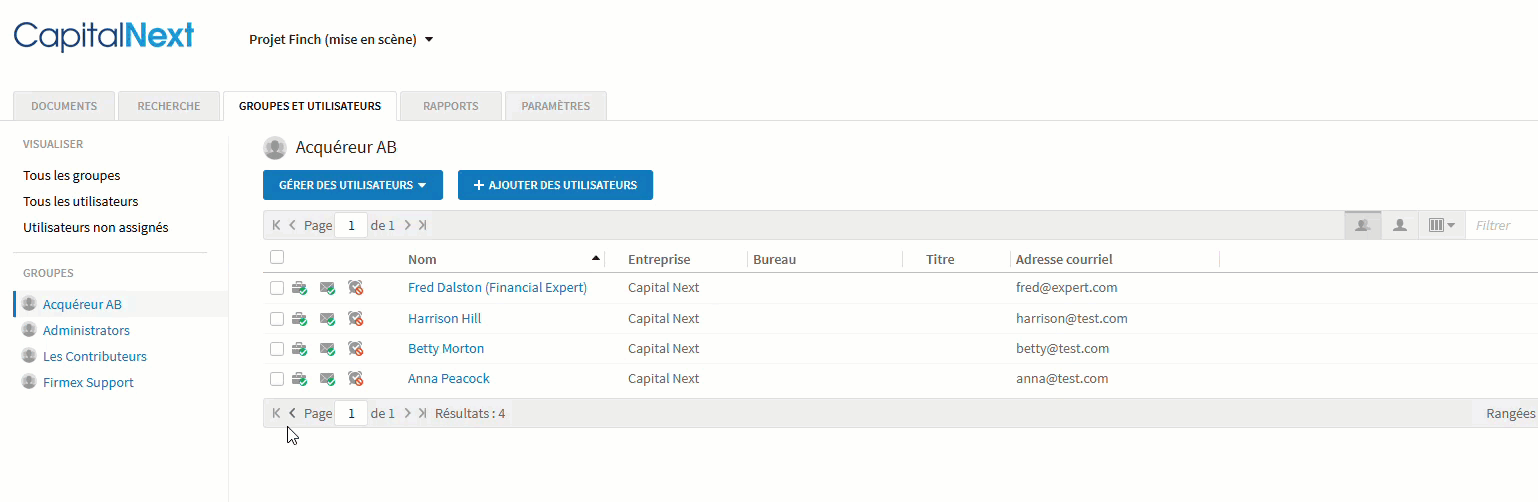Select the Groupes et utilisateurs tab
1538x502 pixels.
pos(310,106)
